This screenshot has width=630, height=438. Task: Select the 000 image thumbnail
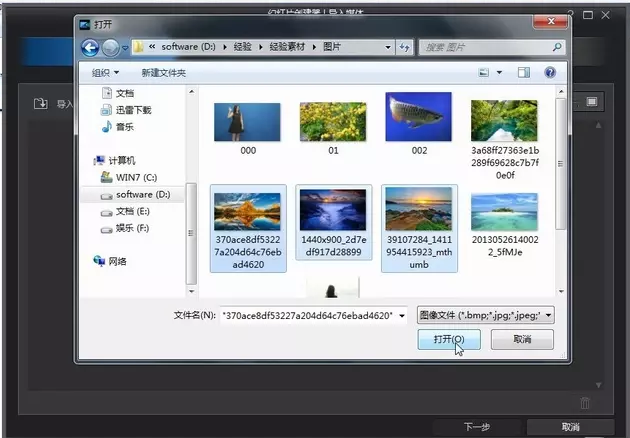point(248,122)
